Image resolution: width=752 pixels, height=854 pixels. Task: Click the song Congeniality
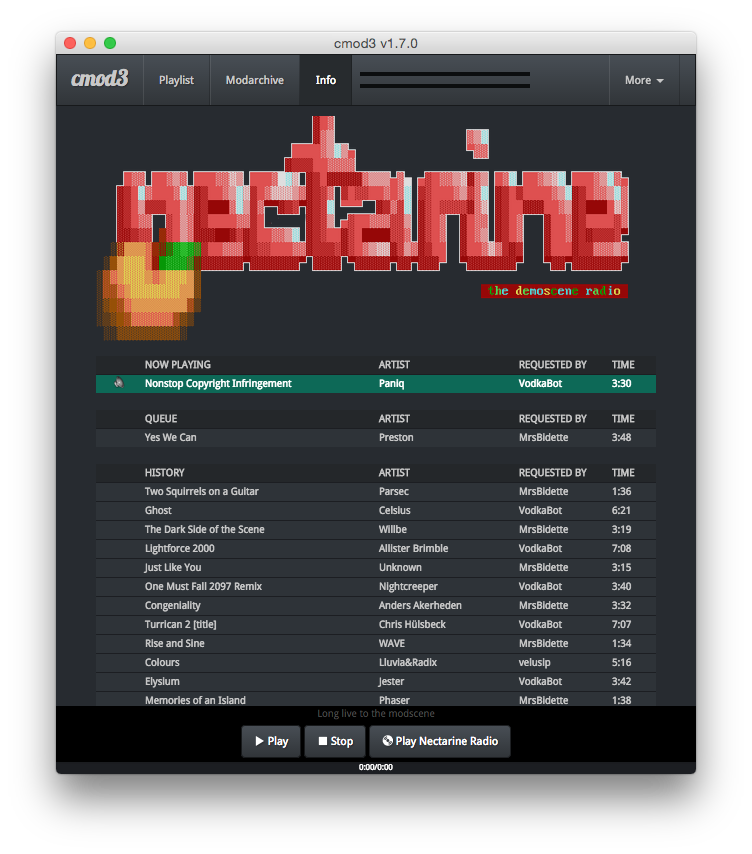pos(173,606)
